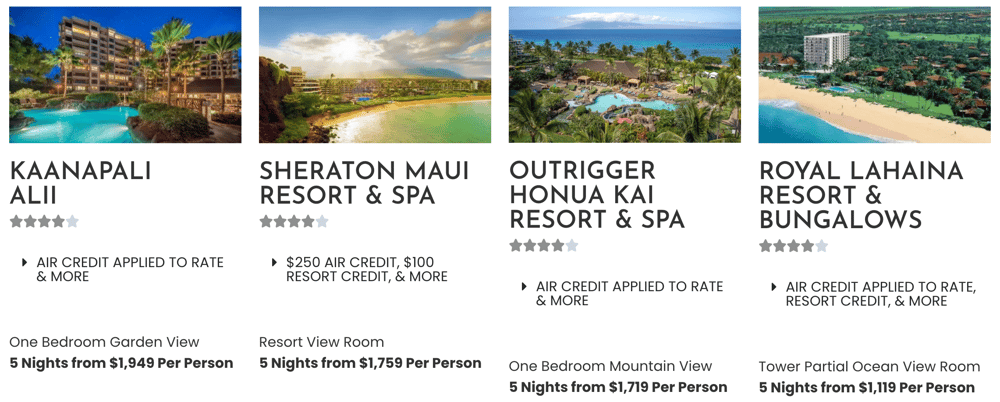Image resolution: width=1000 pixels, height=402 pixels.
Task: Select 5 Nights from $1,119 price
Action: (x=867, y=387)
